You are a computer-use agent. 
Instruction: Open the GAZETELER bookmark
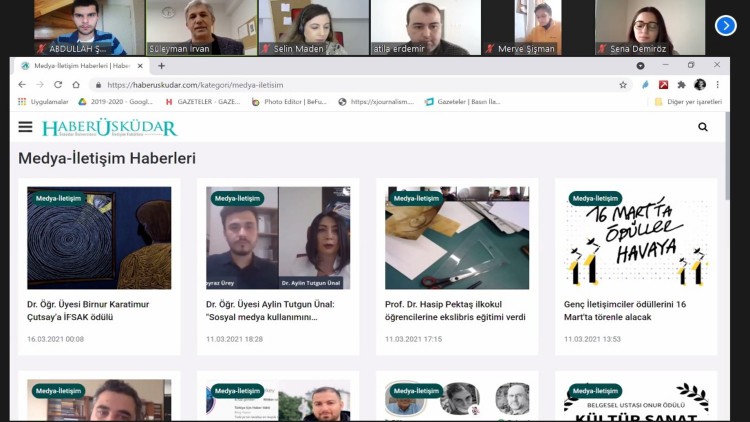pos(204,101)
